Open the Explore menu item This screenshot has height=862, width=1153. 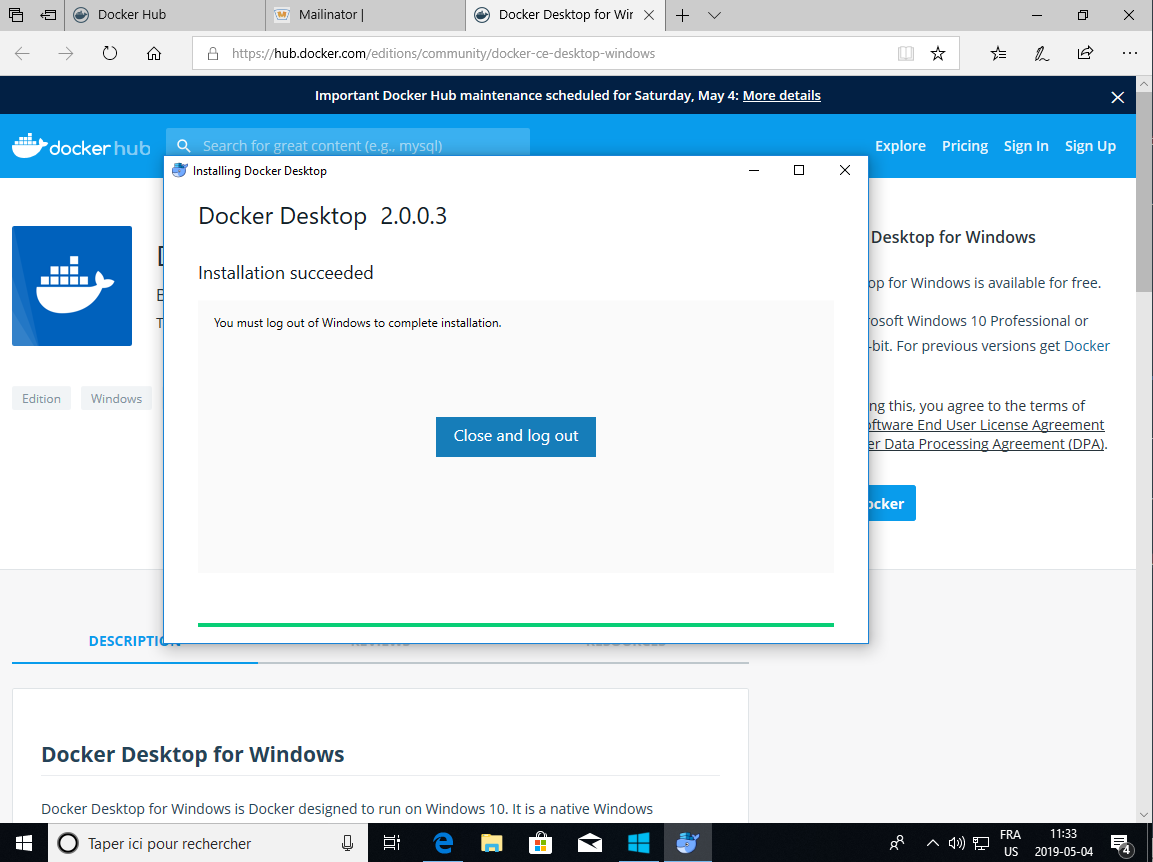tap(900, 146)
